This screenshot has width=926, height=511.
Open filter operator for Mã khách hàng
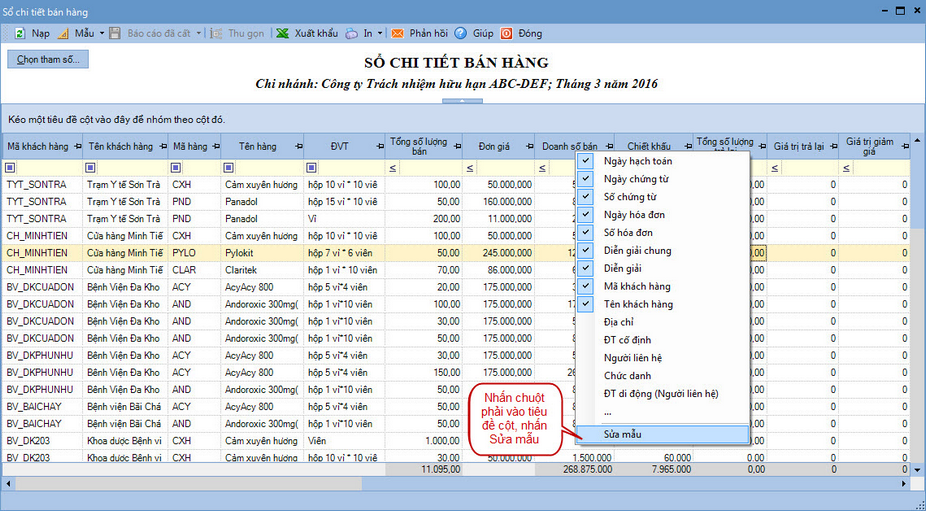pos(10,168)
